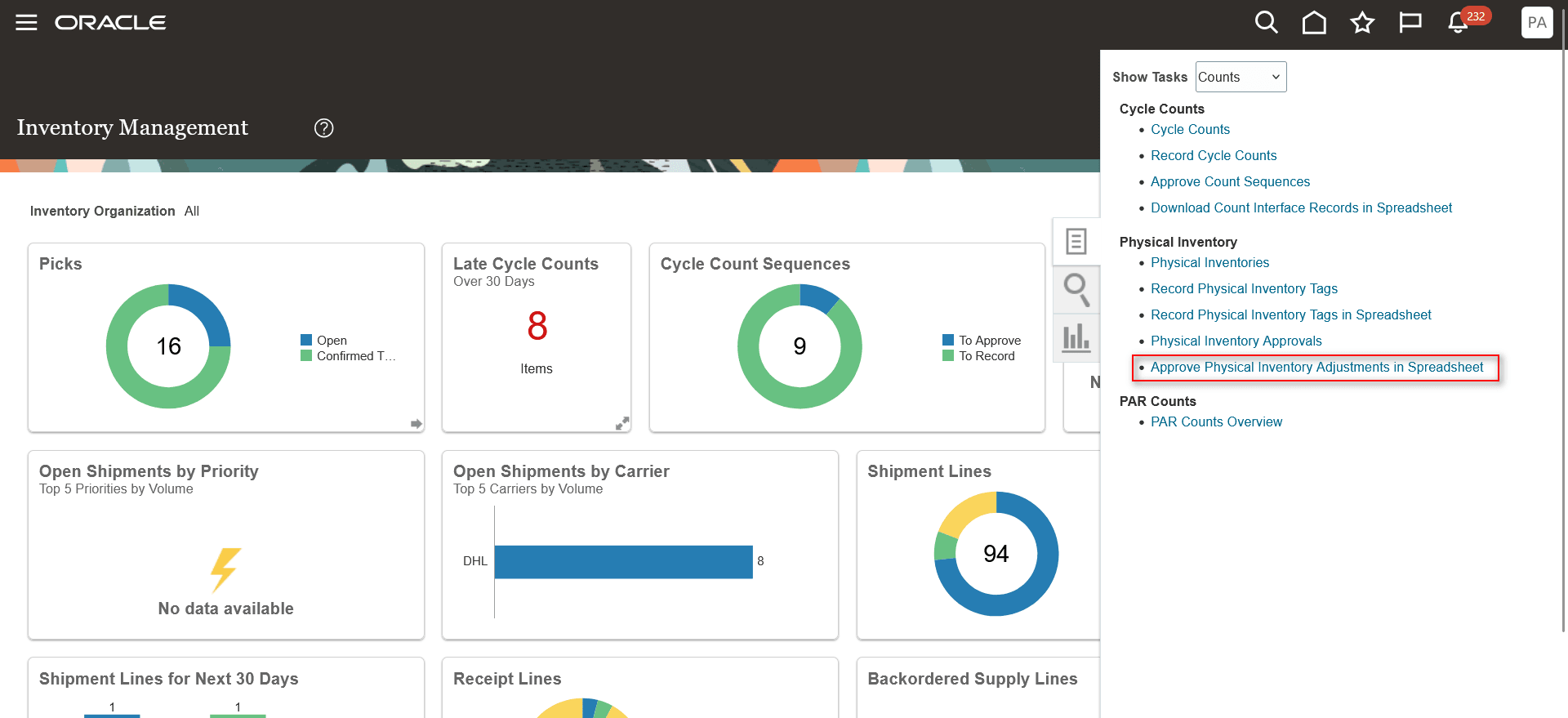
Task: Open Download Count Interface Records in Spreadsheet
Action: pos(1301,207)
